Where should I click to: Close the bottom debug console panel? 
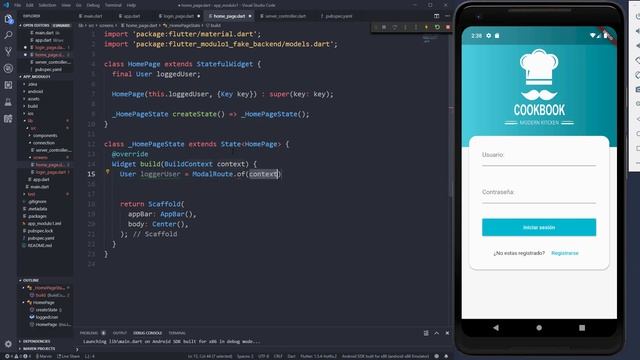click(x=447, y=333)
